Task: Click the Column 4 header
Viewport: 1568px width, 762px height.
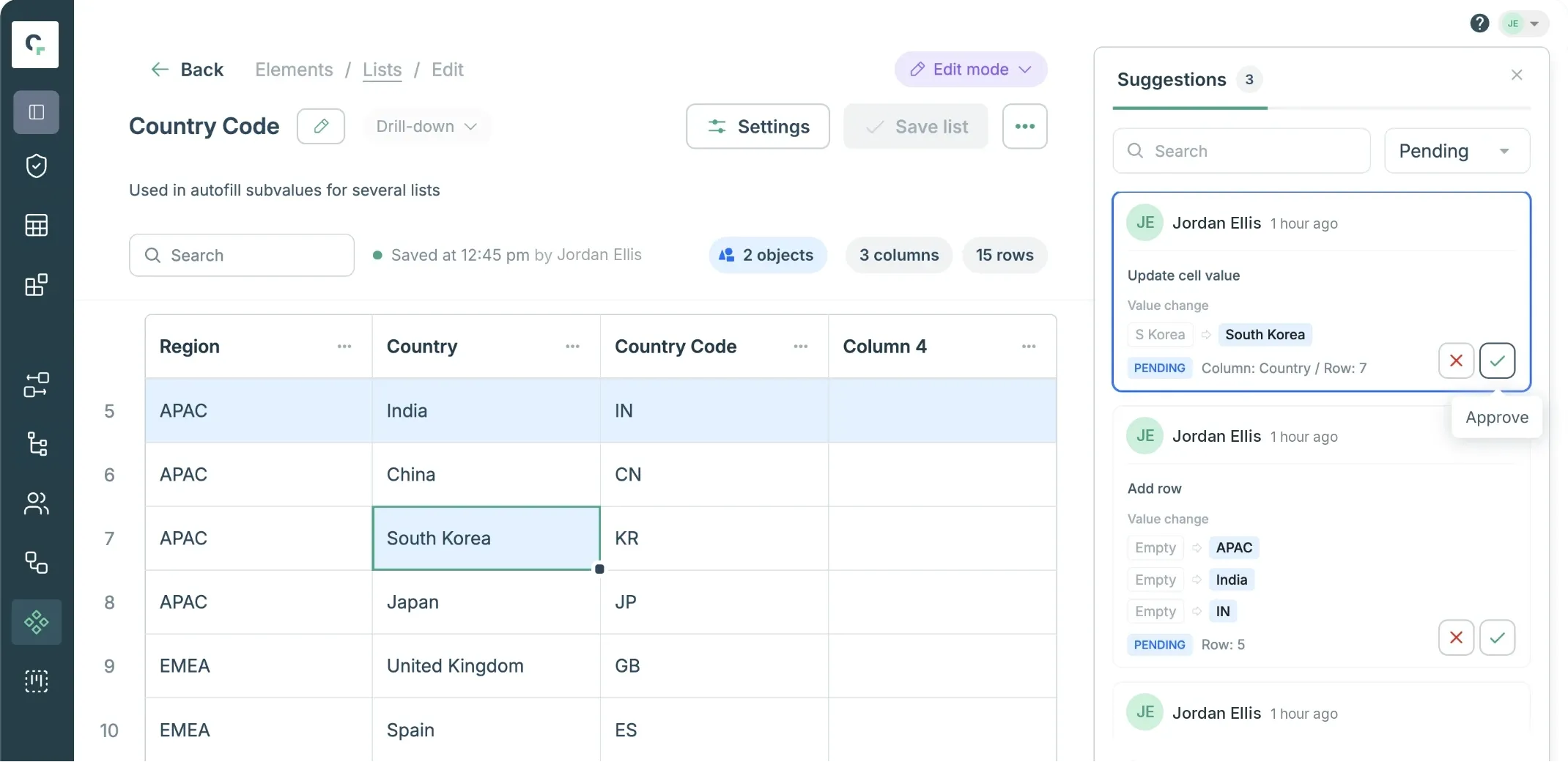Action: (x=942, y=347)
